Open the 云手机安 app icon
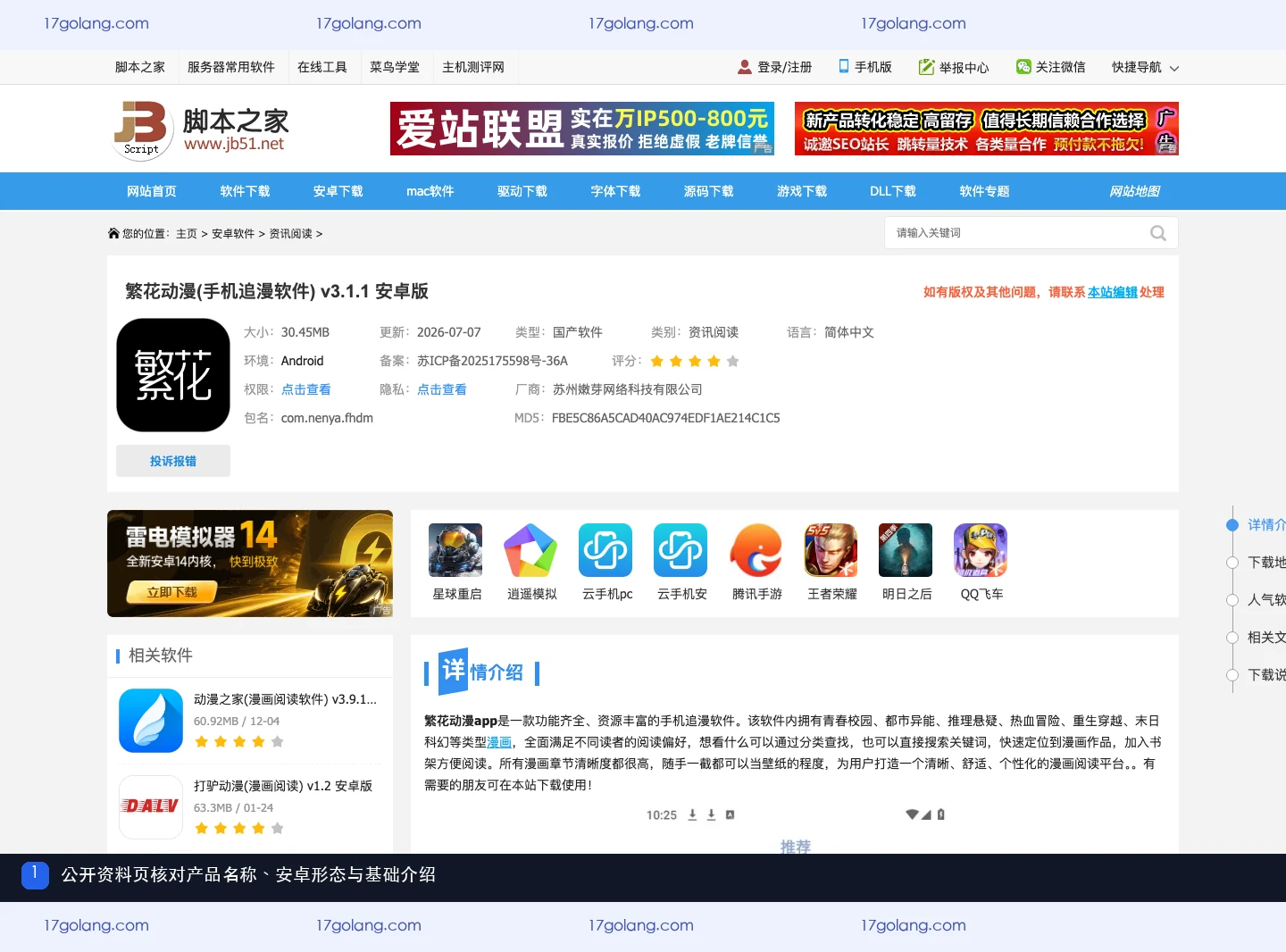 [x=681, y=550]
